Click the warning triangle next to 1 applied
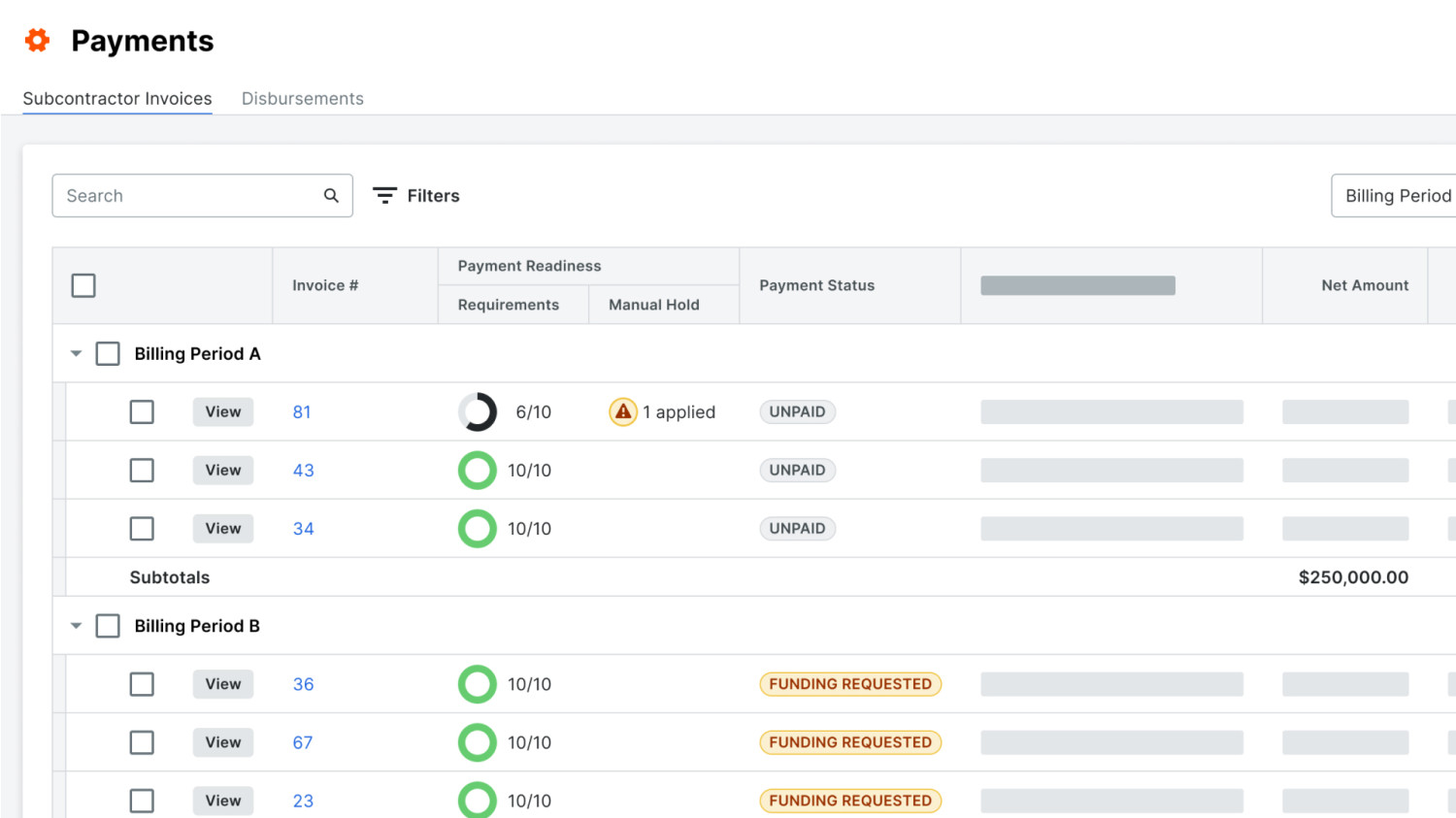Image resolution: width=1456 pixels, height=818 pixels. pos(622,411)
